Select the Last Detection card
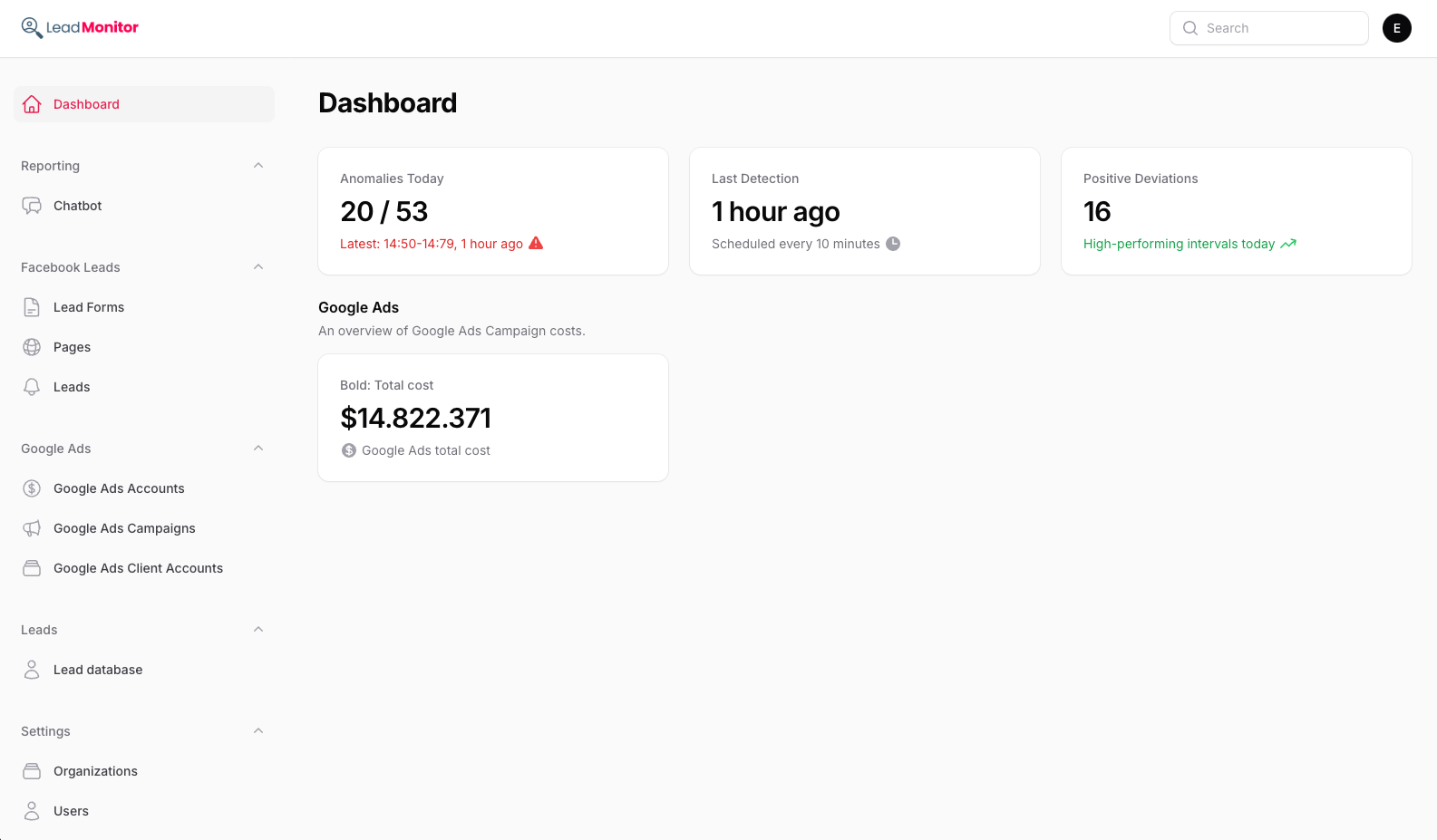1437x840 pixels. pos(865,211)
